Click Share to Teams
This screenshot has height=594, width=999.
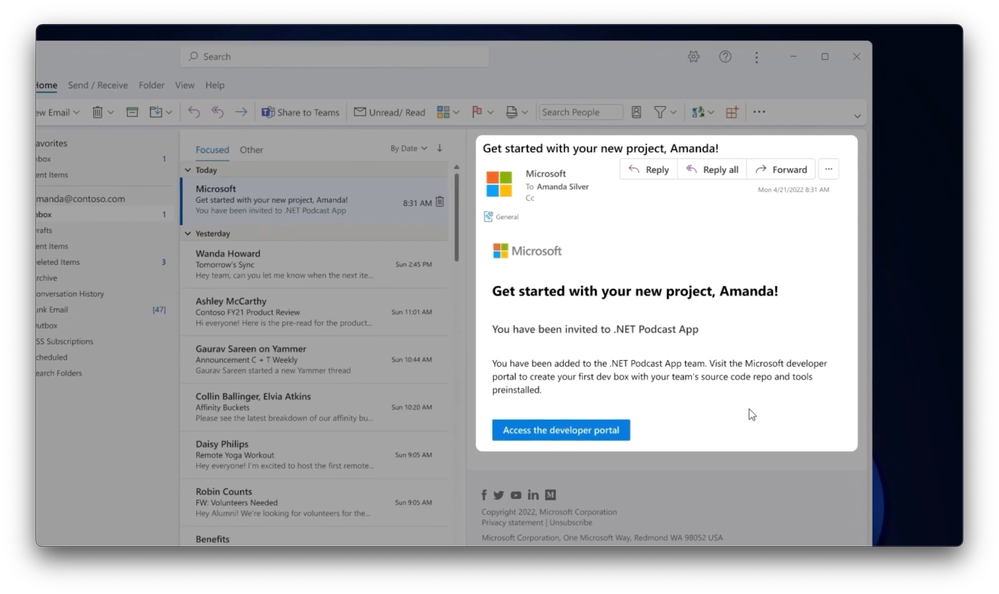(301, 112)
